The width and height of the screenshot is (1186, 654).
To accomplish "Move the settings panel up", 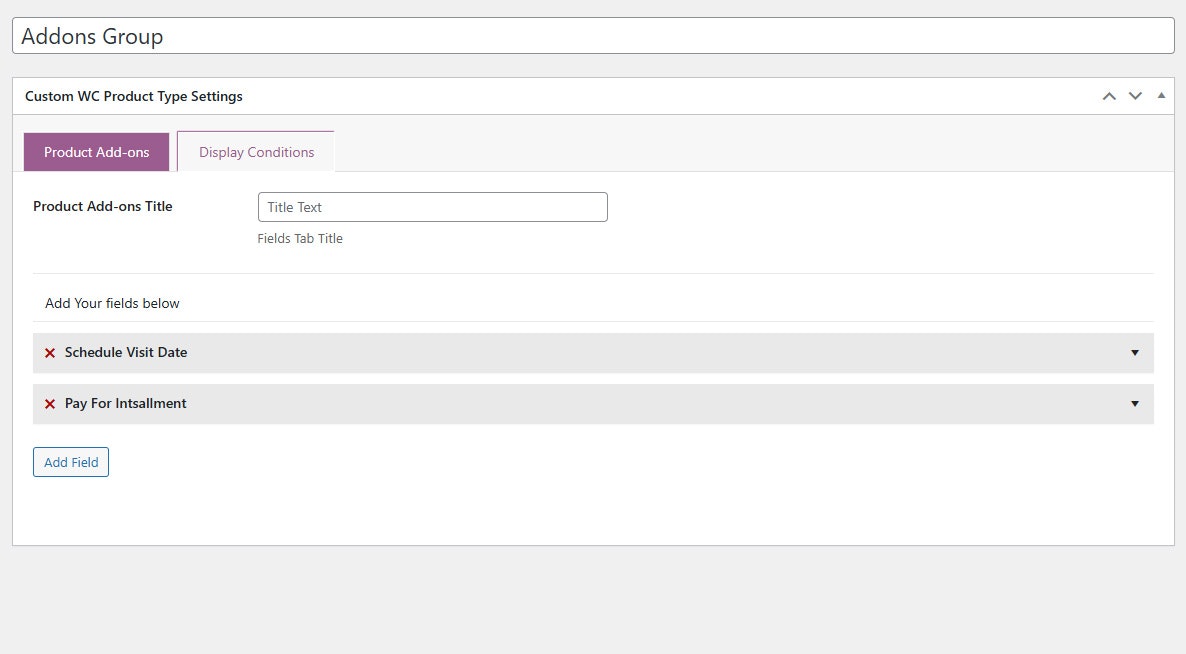I will [1109, 96].
